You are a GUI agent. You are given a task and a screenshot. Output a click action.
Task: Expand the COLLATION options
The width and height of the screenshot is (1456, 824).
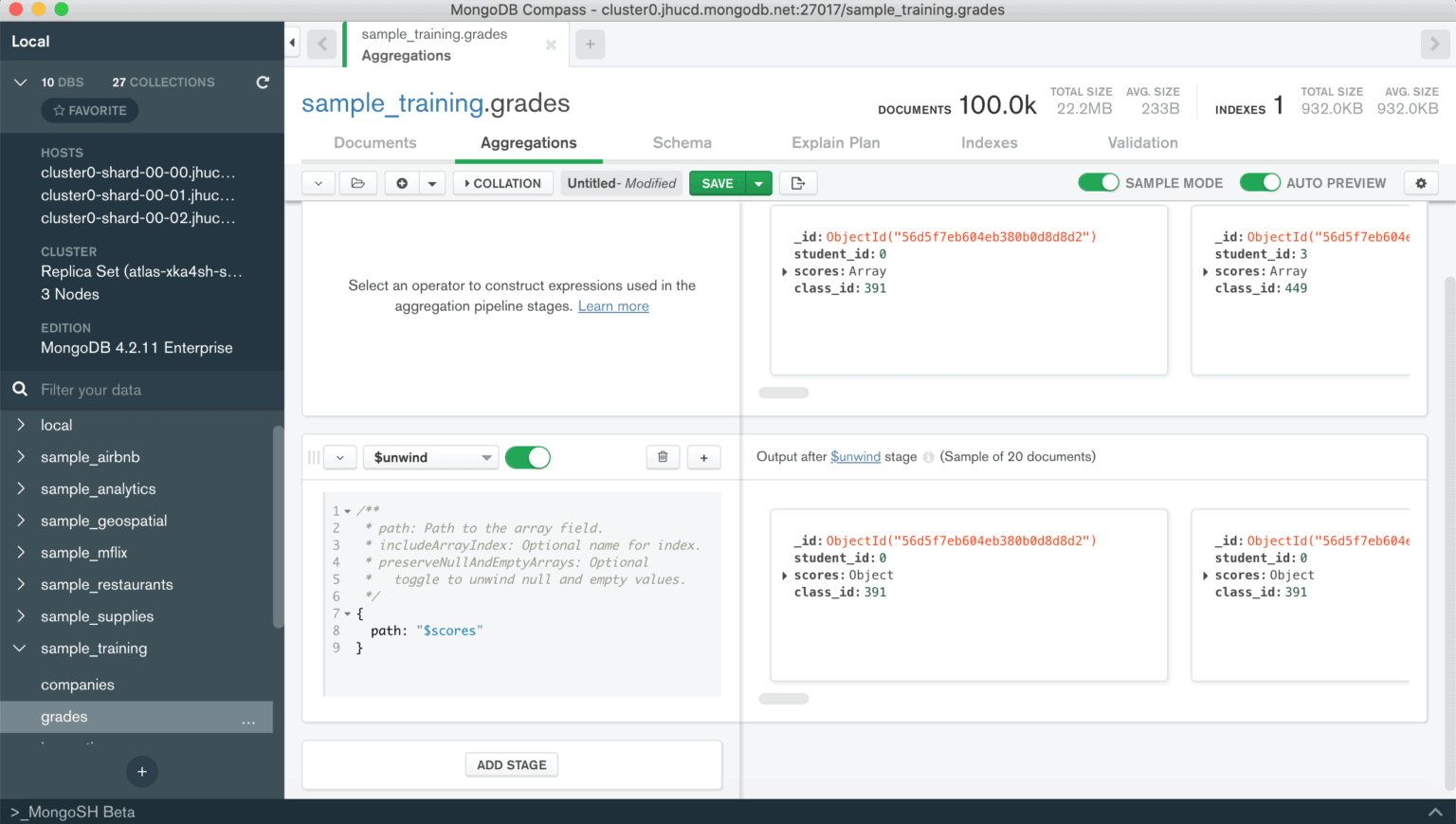(x=502, y=182)
